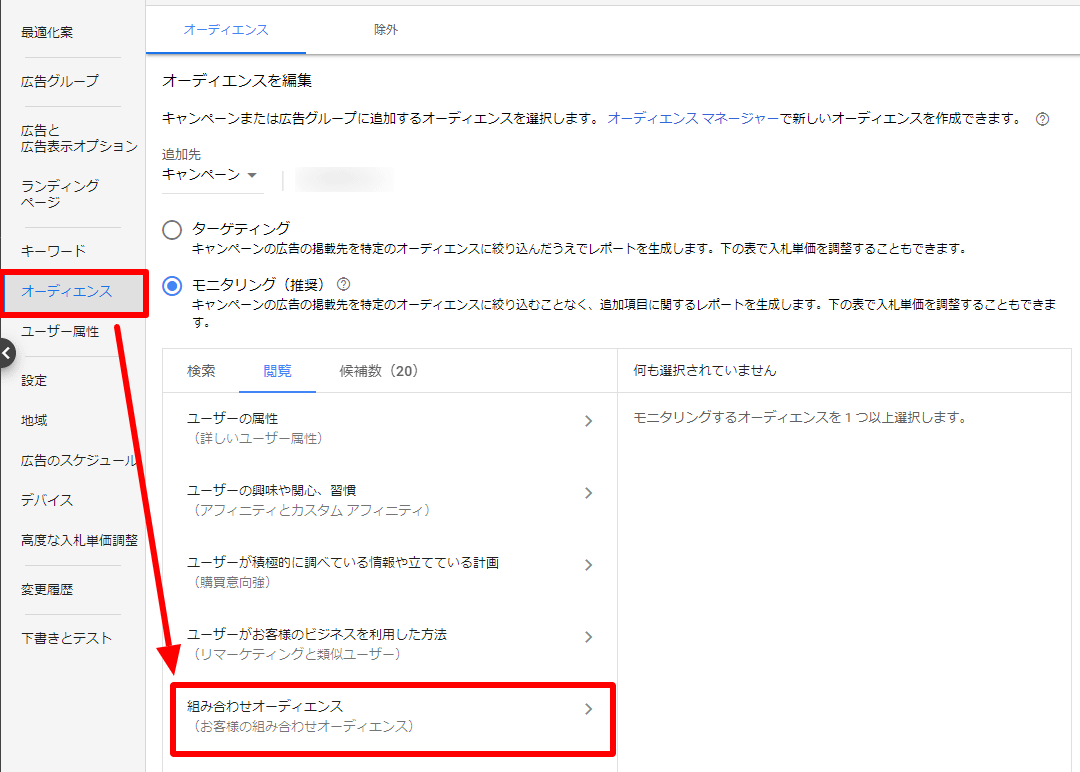Click the help icon beside オーディエンス マネージャー text
The width and height of the screenshot is (1080, 772).
tap(1042, 119)
